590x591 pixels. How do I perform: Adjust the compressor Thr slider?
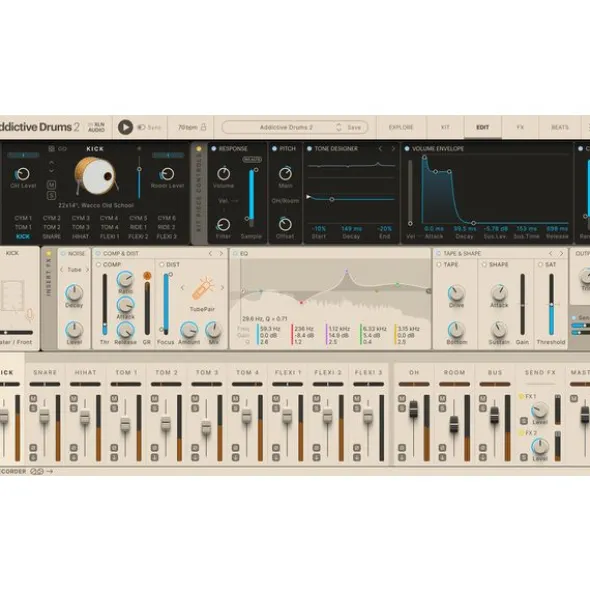[104, 305]
